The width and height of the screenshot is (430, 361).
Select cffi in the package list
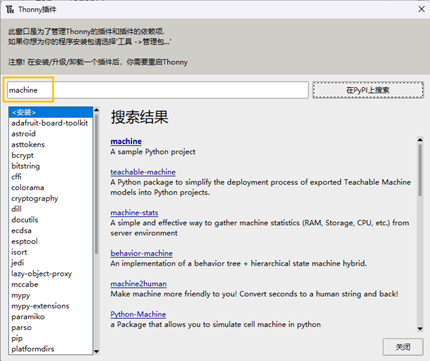(51, 177)
